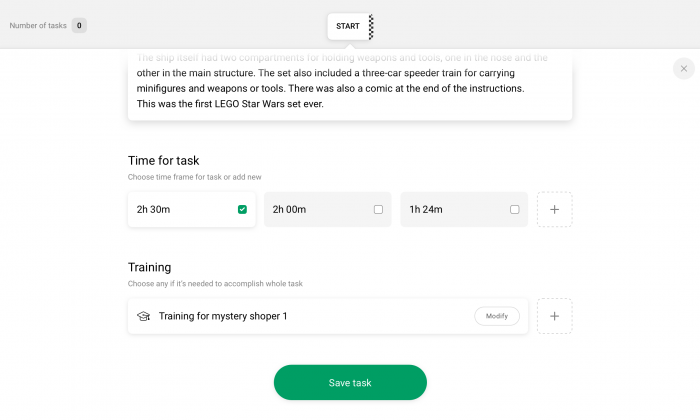Uncheck the 2h 30m time option
The height and width of the screenshot is (420, 700).
pos(242,209)
